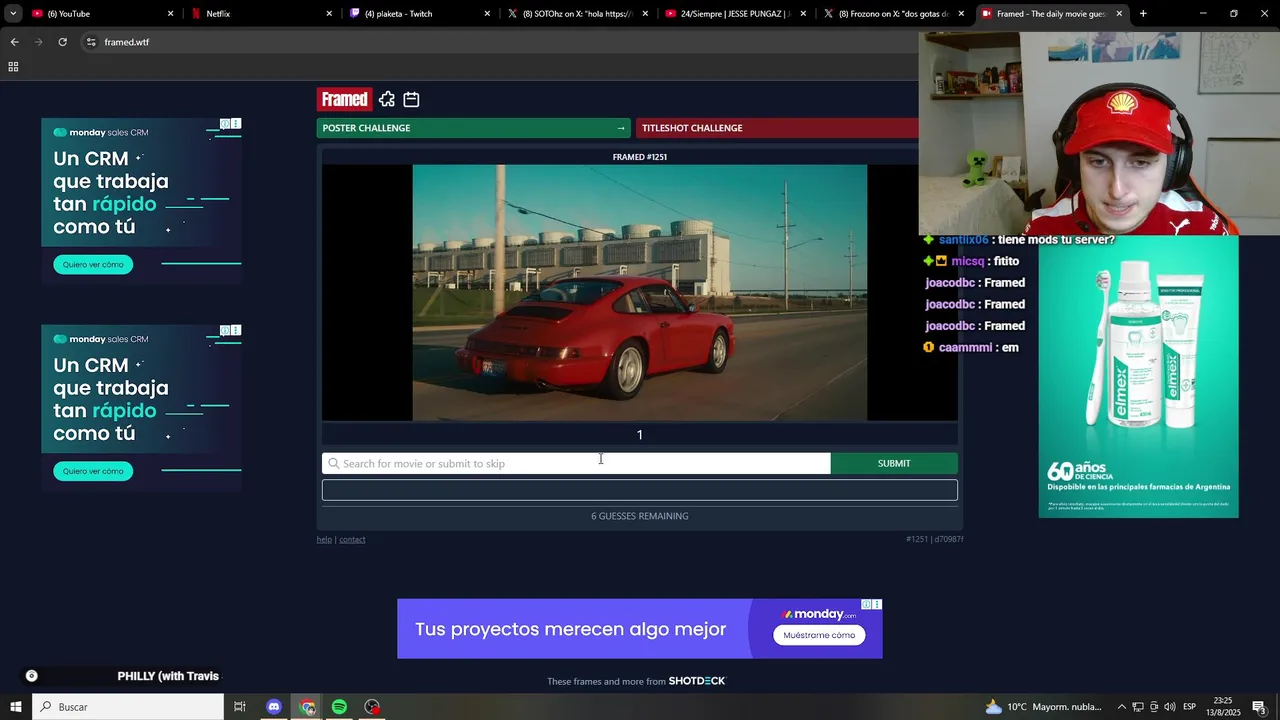Close the Netflix tab
The image size is (1280, 720).
pyautogui.click(x=329, y=14)
